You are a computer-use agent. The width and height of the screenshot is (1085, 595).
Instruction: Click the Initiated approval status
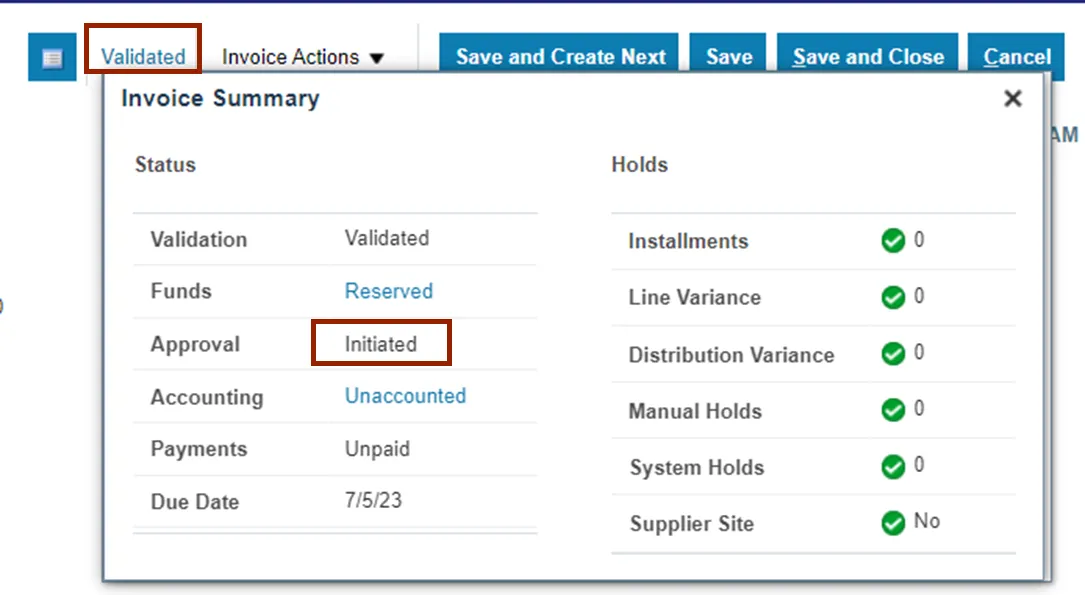pos(381,344)
